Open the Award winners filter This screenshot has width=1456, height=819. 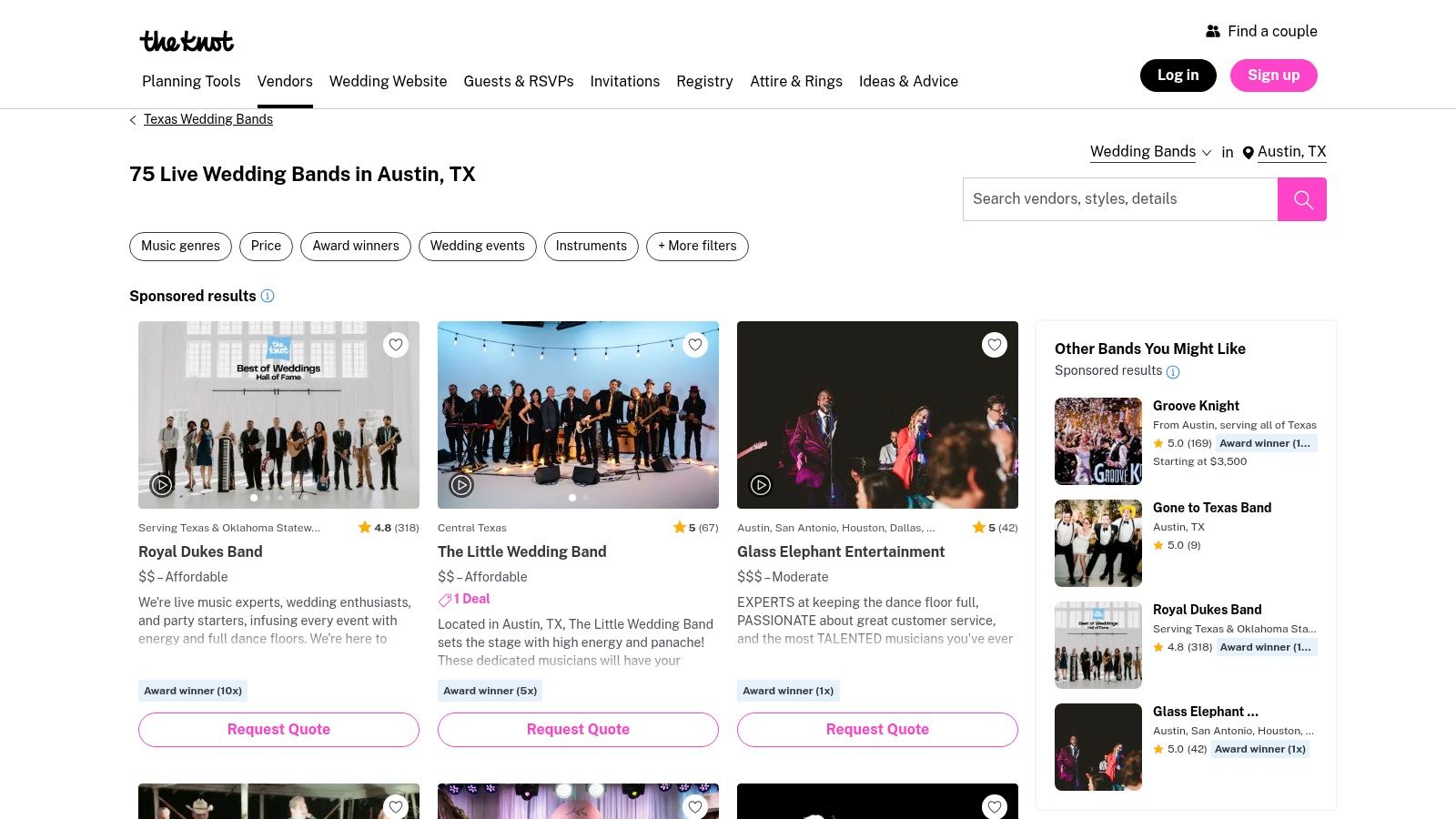(x=356, y=247)
